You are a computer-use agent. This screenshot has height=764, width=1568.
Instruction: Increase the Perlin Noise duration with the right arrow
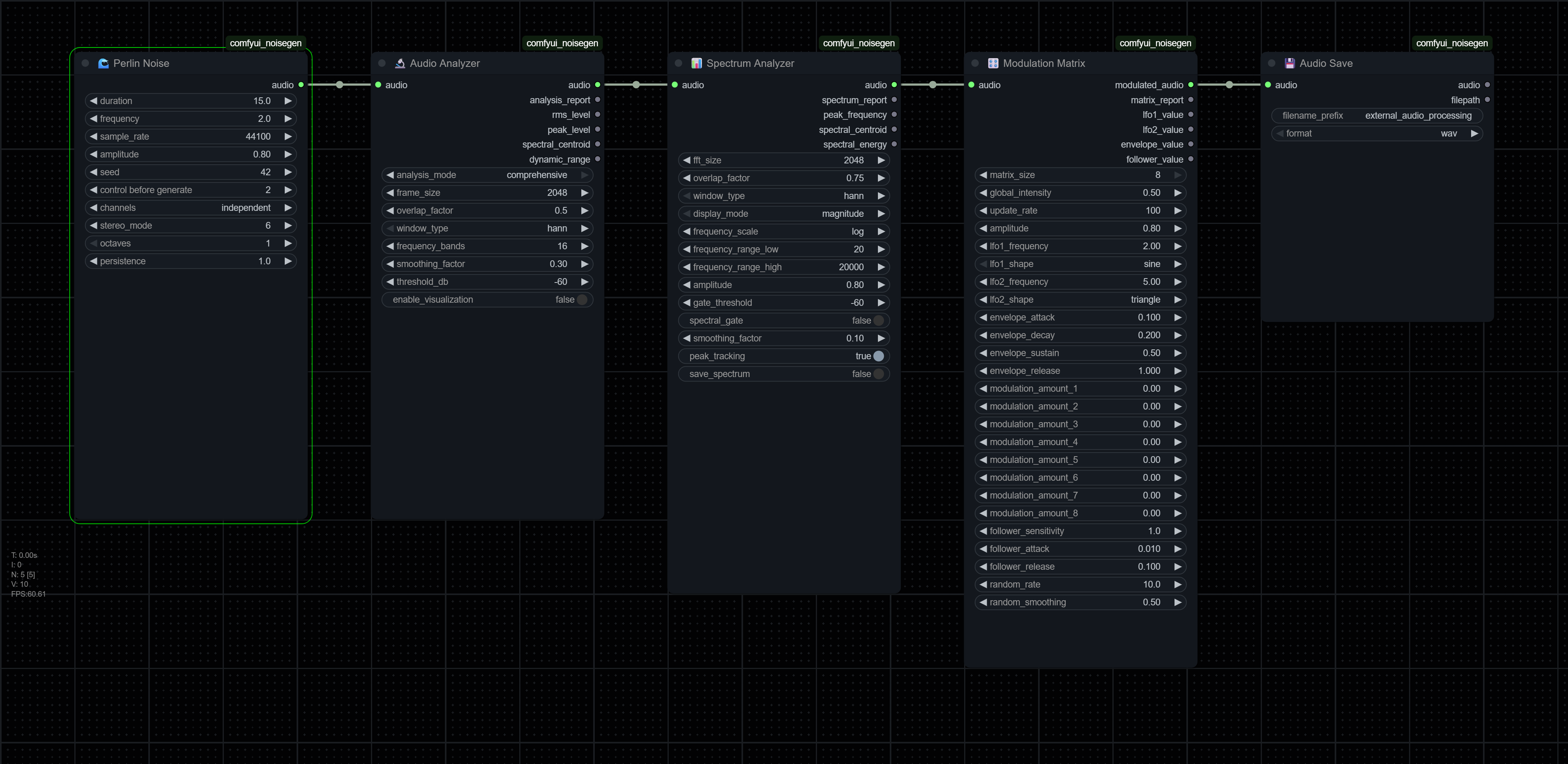click(x=288, y=101)
